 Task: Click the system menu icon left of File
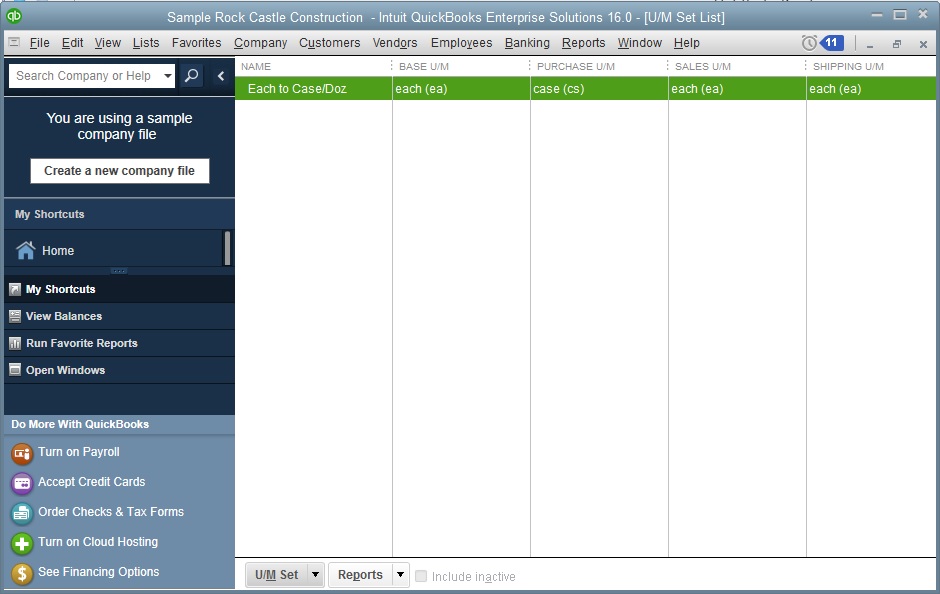(x=14, y=43)
